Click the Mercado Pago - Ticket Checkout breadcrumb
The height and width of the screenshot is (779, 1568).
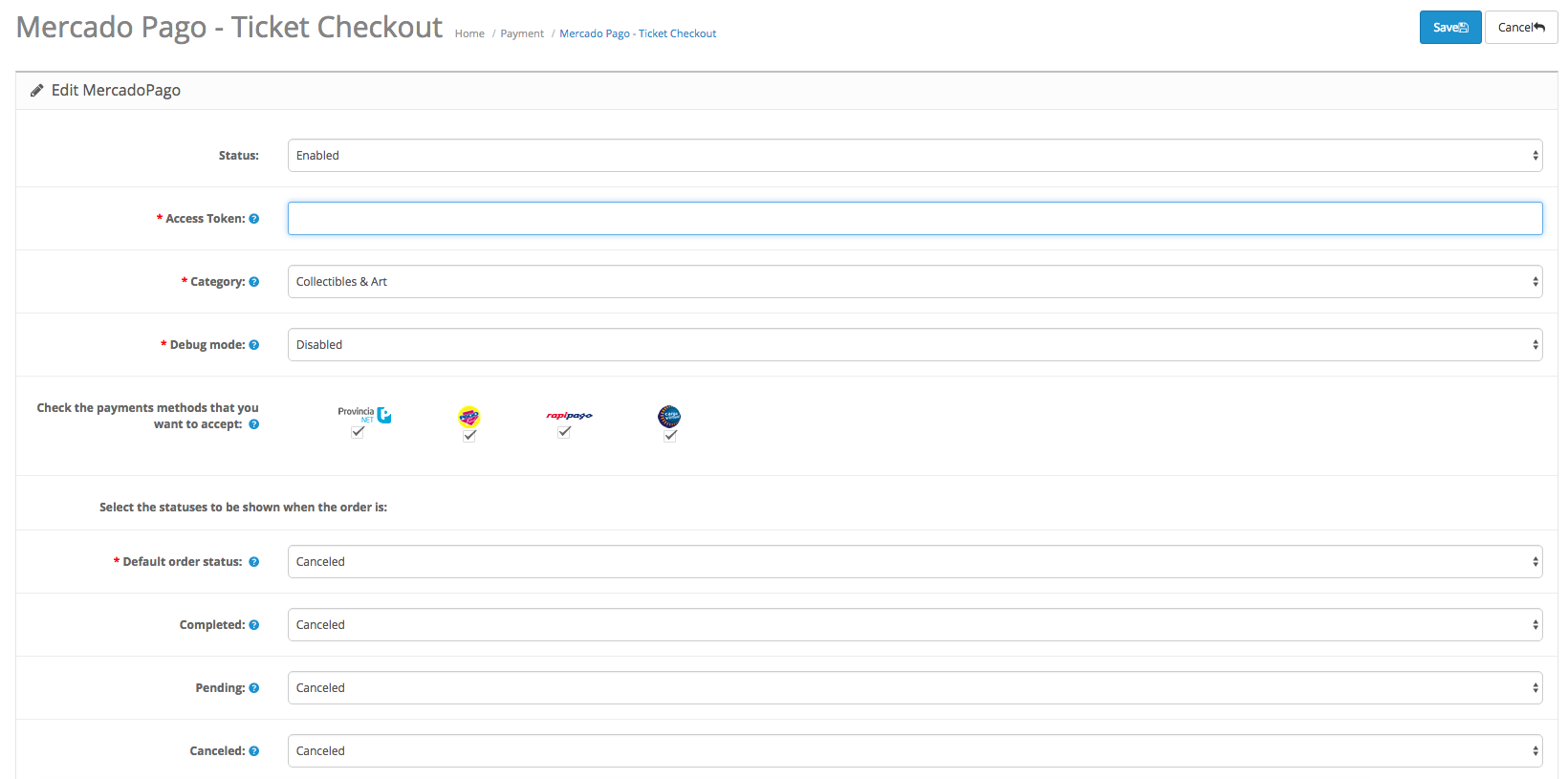(638, 33)
